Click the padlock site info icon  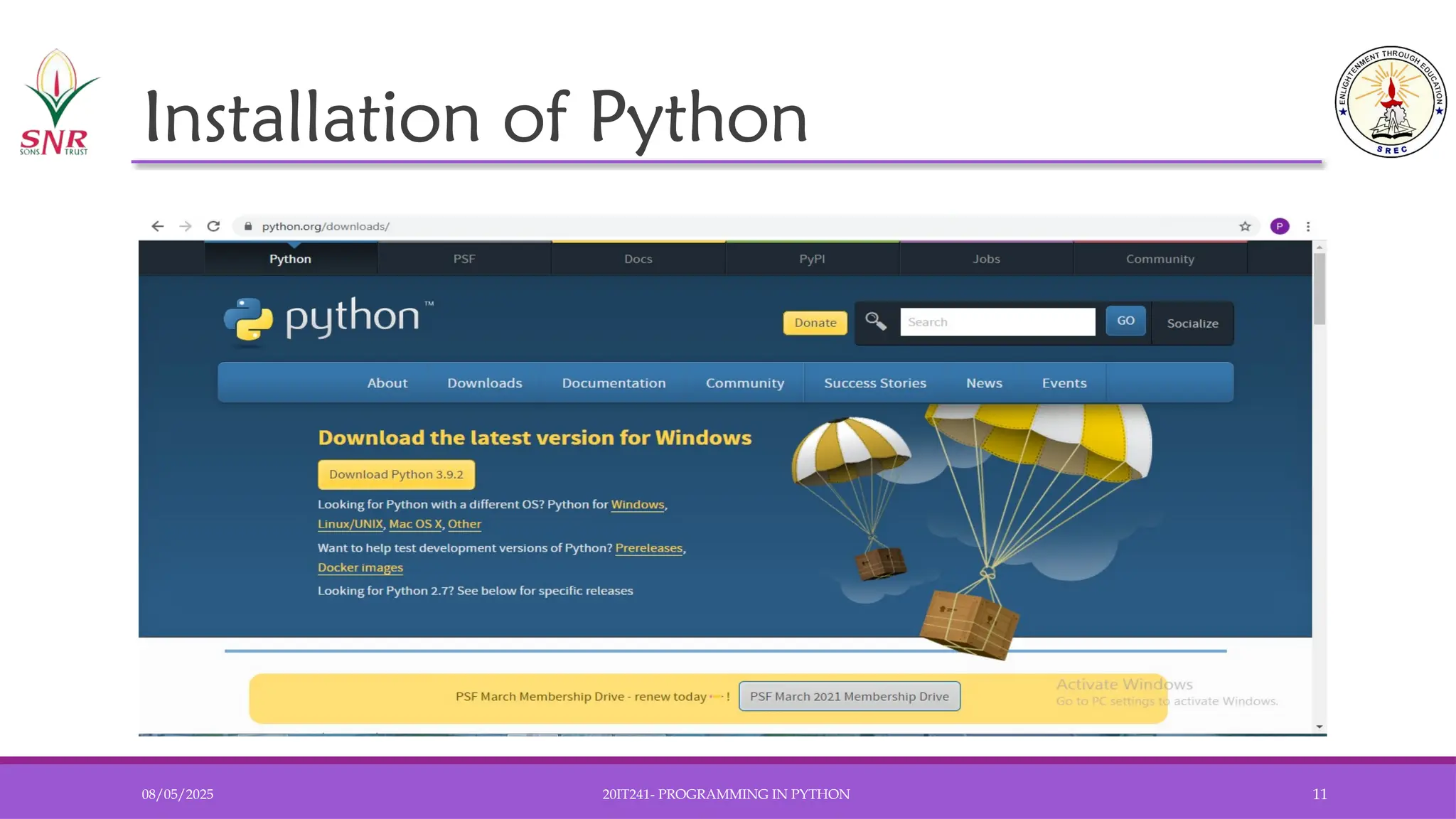(x=248, y=226)
